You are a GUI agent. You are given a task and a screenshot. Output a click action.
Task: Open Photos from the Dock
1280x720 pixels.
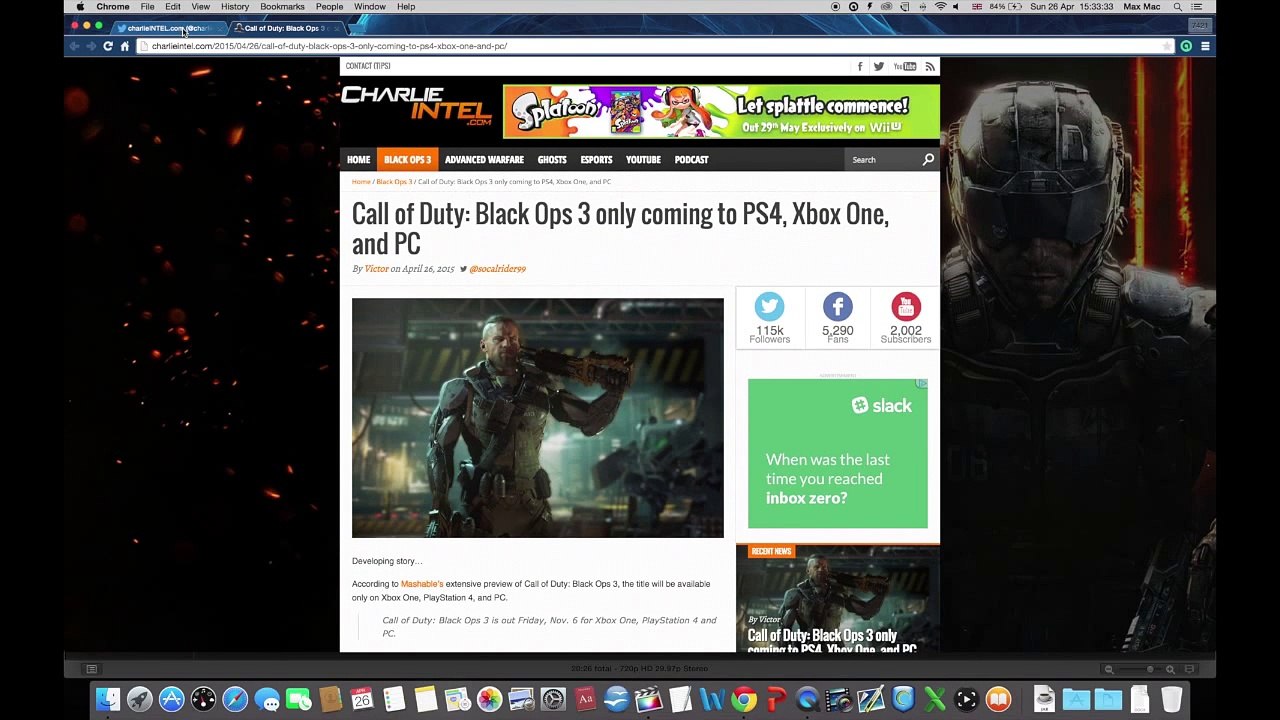[489, 699]
